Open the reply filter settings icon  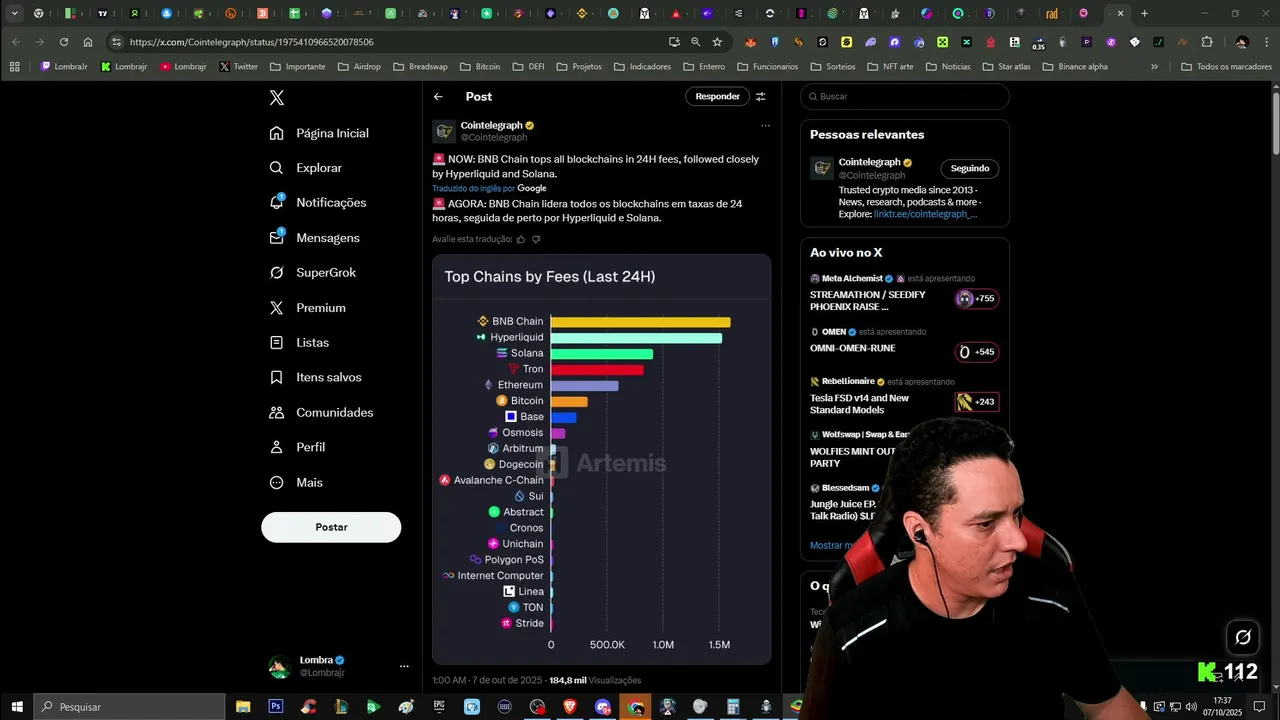(x=760, y=97)
